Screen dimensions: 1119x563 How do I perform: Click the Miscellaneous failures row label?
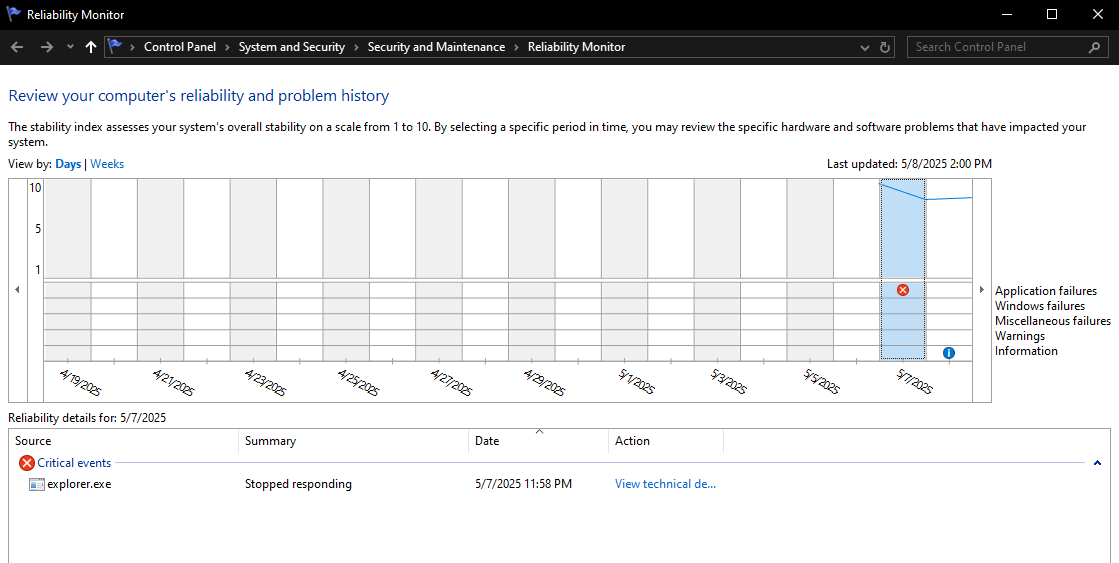(1053, 321)
